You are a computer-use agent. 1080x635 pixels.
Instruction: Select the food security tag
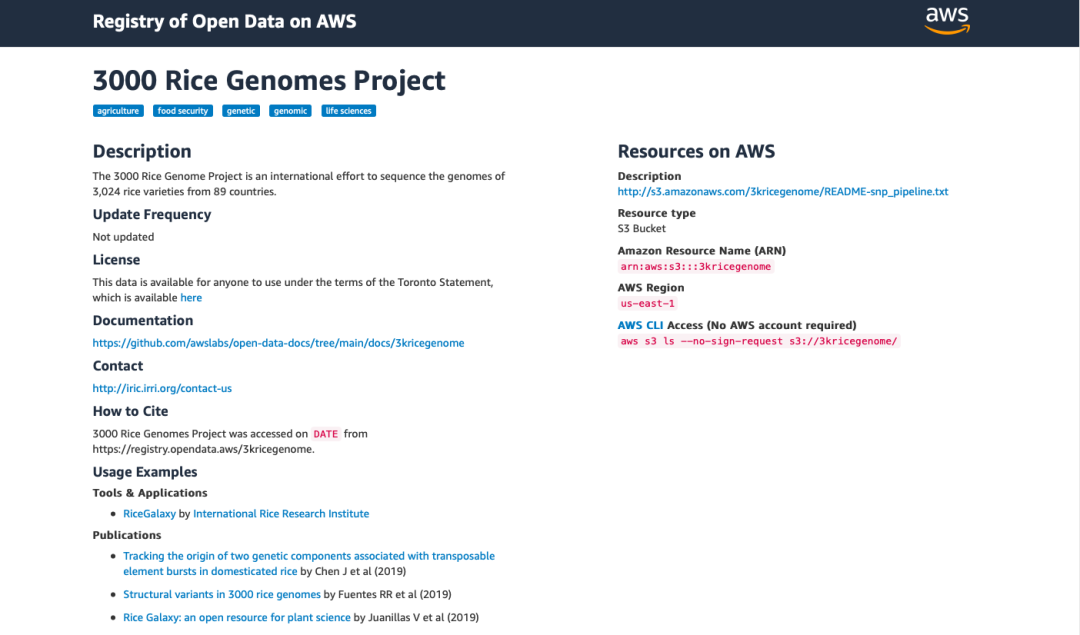point(183,111)
